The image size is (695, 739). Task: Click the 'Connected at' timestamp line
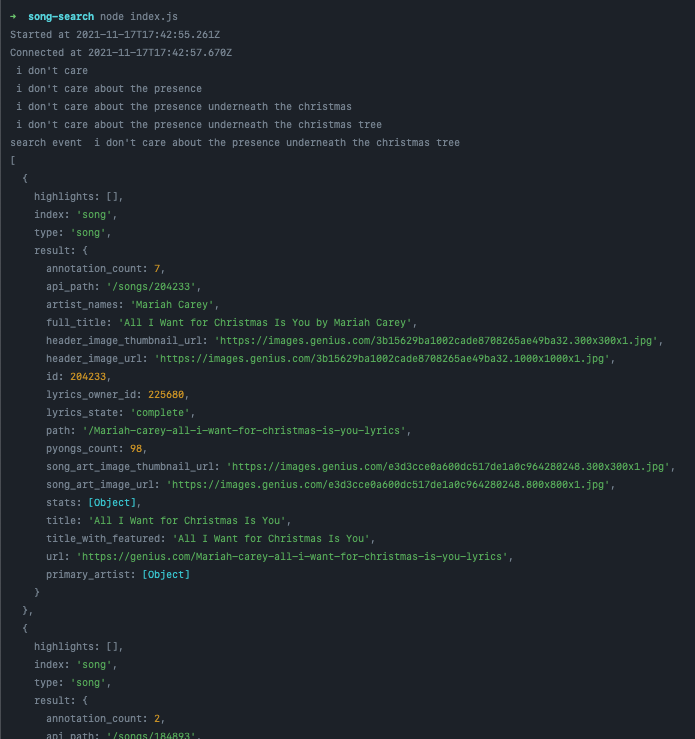[121, 53]
